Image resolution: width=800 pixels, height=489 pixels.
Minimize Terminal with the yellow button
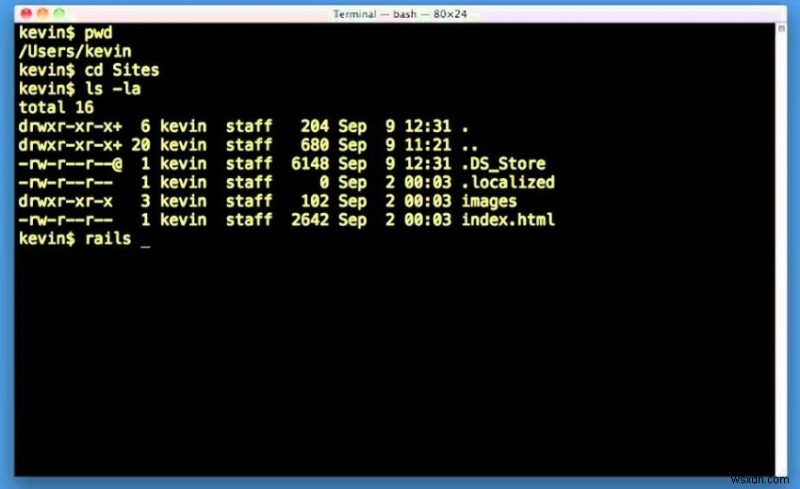click(43, 13)
